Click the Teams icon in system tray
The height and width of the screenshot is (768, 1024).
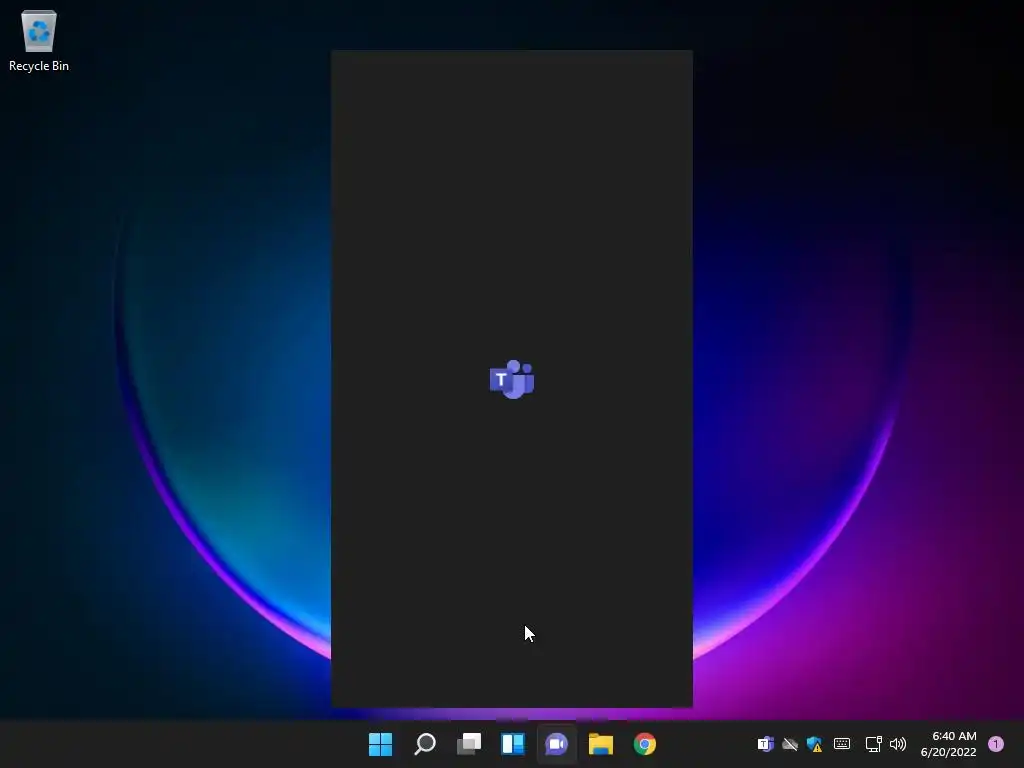pos(765,744)
